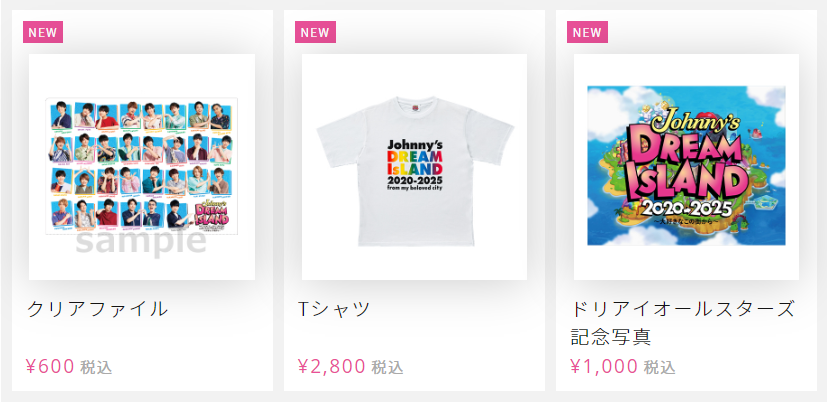This screenshot has width=827, height=402.
Task: Click the Tシャツ product title
Action: 334,309
